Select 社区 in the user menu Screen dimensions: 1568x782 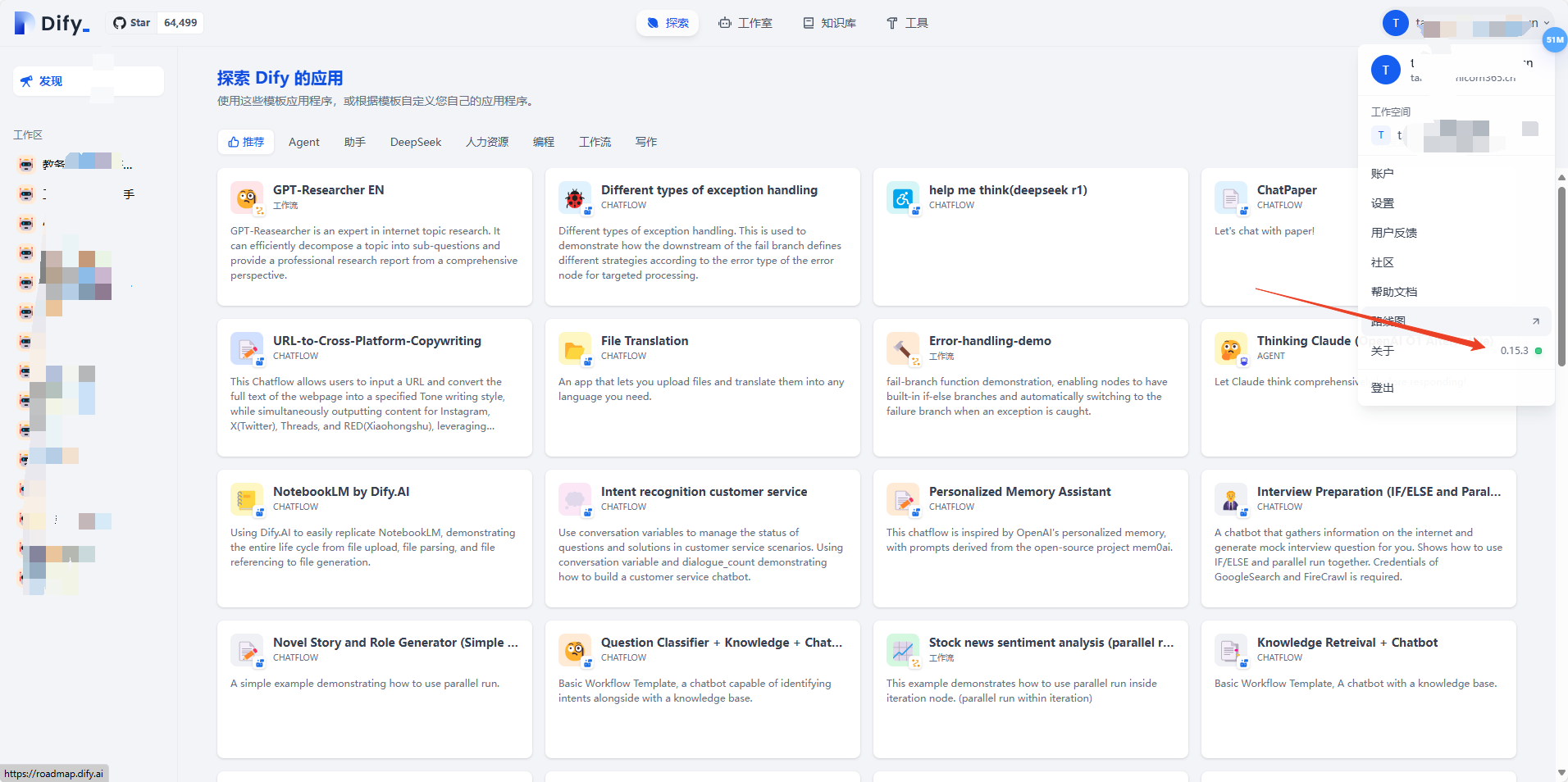pyautogui.click(x=1456, y=262)
